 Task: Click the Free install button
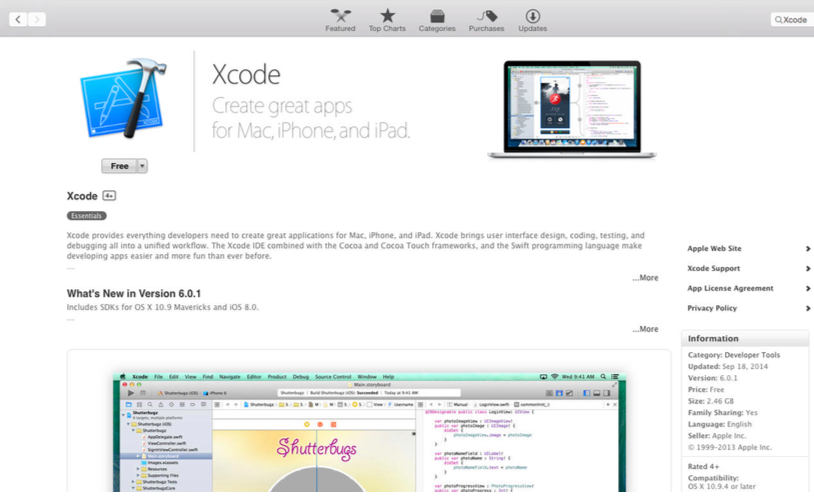point(119,166)
